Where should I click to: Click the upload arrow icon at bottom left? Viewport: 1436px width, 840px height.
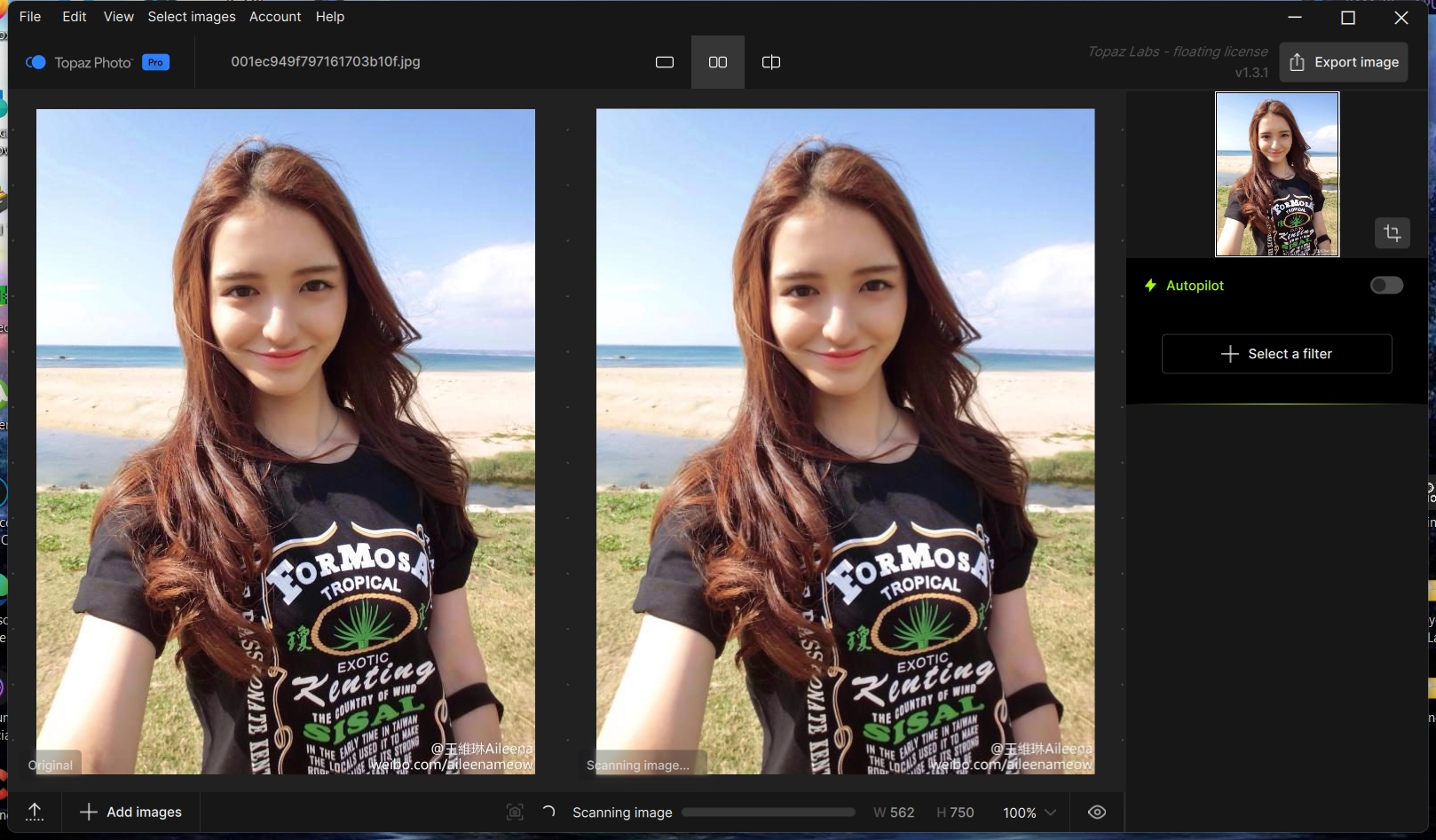[35, 813]
